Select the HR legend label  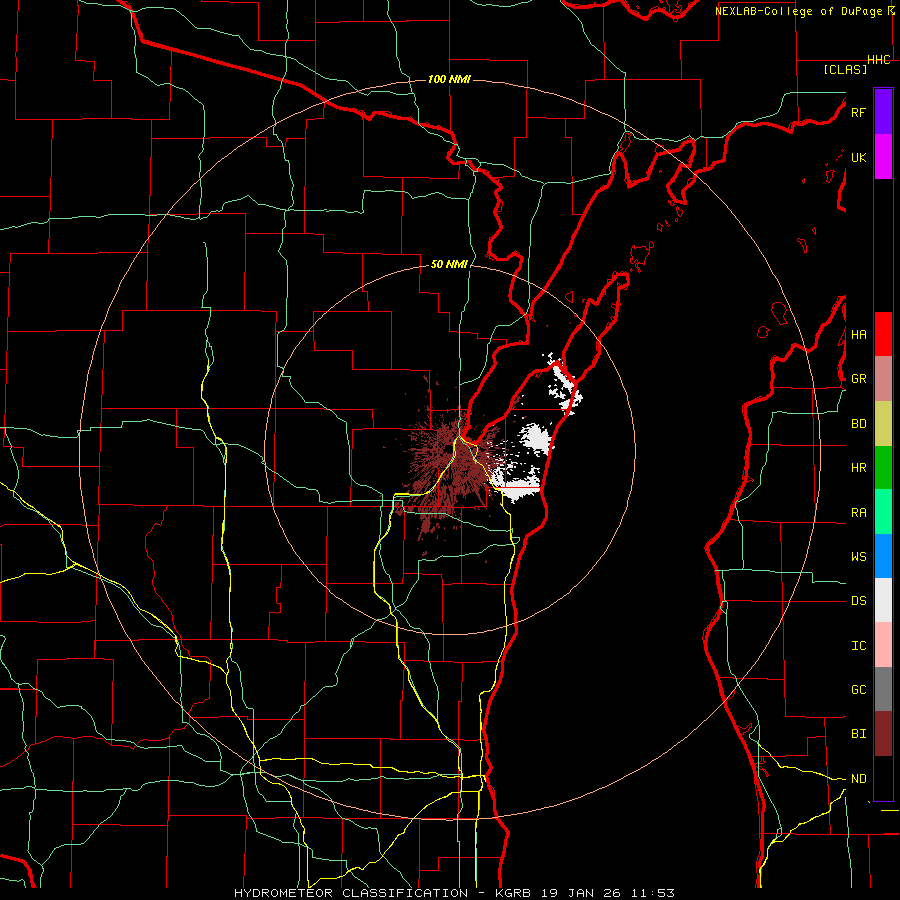tap(858, 468)
